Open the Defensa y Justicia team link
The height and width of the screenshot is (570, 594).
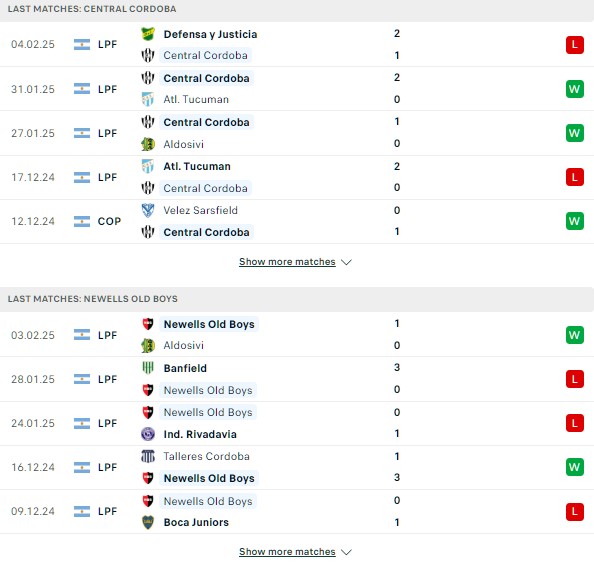[210, 34]
